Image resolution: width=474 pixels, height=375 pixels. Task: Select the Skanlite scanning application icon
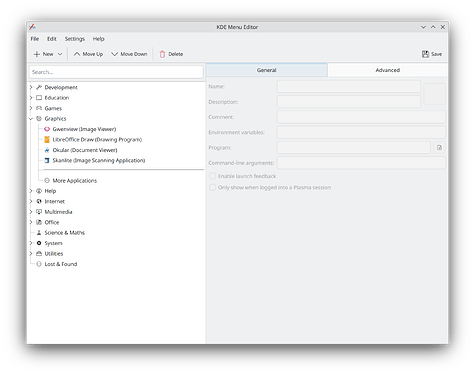(47, 160)
